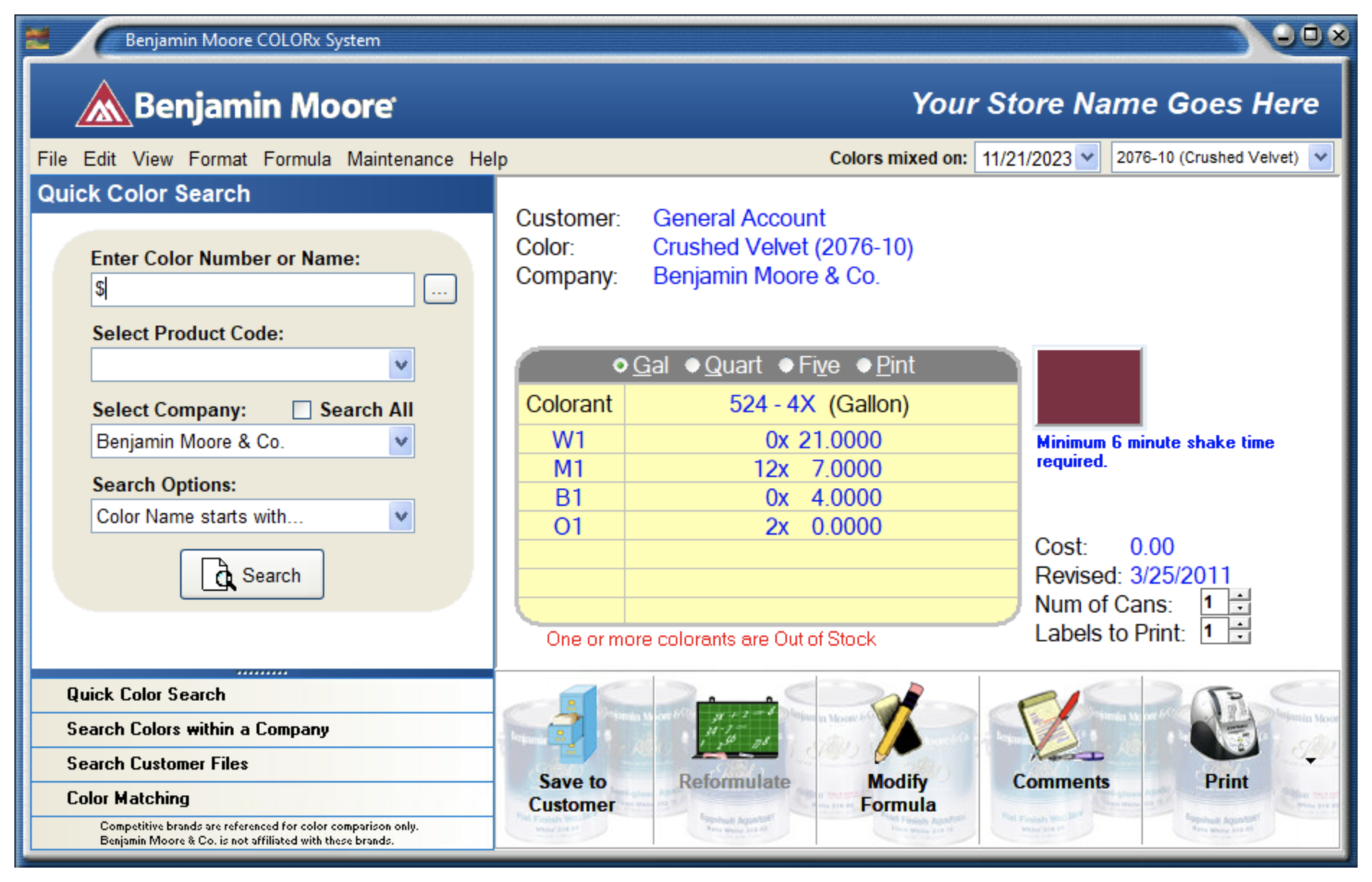Maximize the COLORx window
The image size is (1372, 882).
[1311, 35]
